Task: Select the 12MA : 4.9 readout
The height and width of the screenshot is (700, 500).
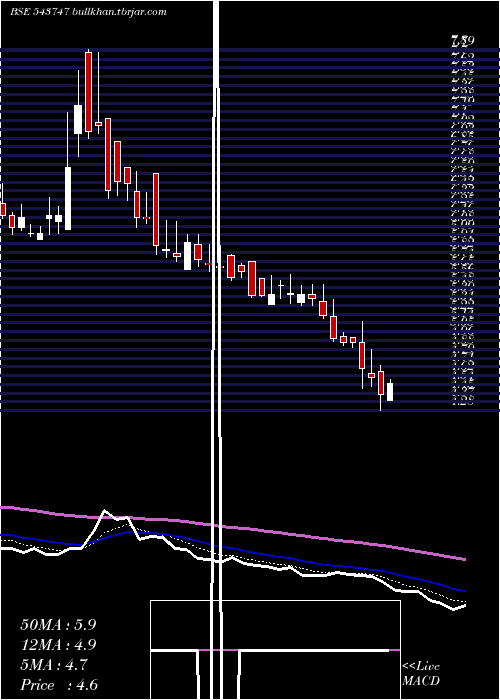Action: click(58, 645)
